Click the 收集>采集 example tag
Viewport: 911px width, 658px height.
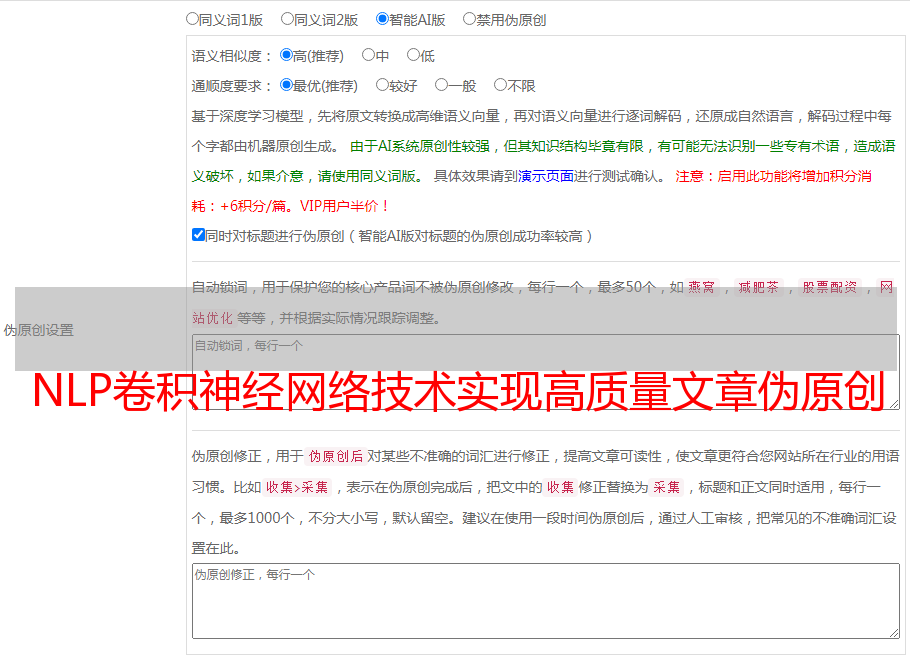[297, 487]
